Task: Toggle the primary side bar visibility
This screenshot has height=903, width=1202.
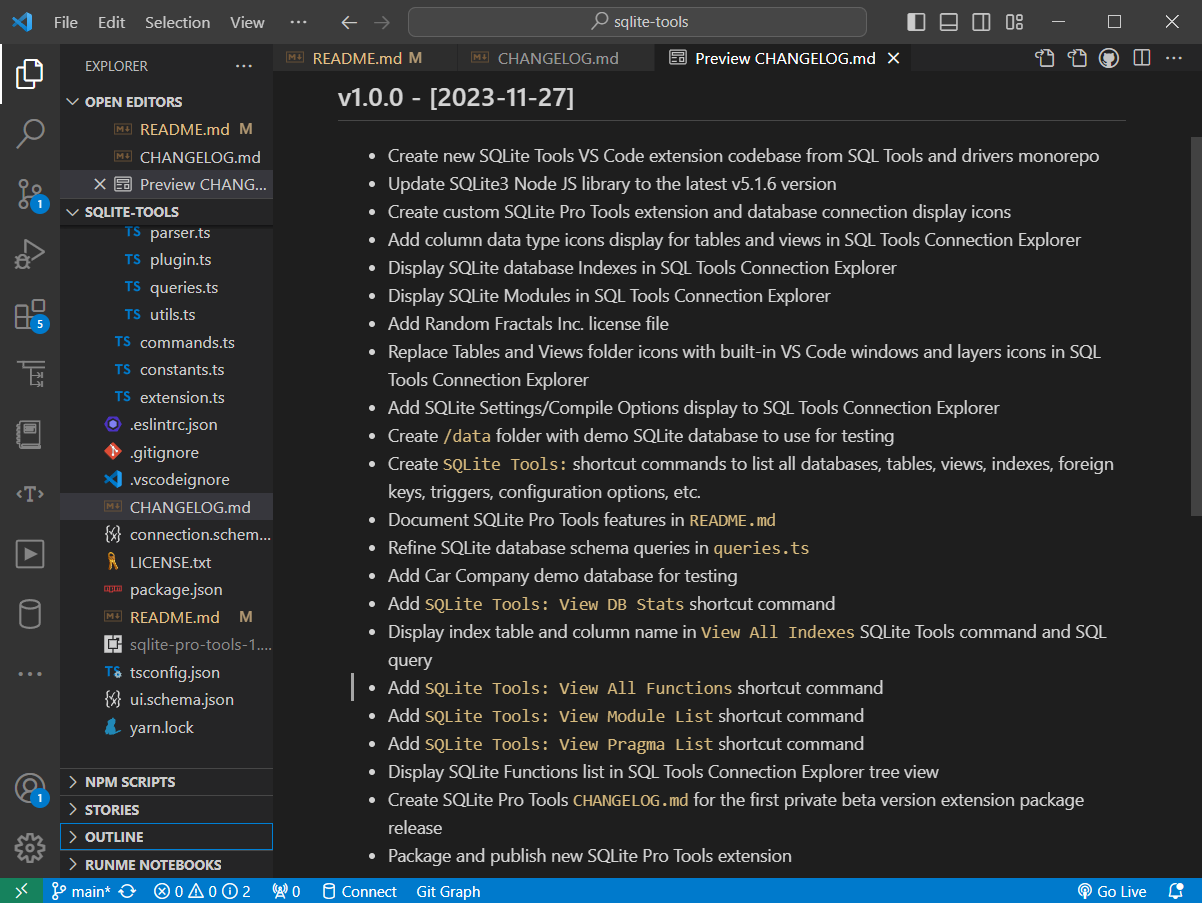Action: [916, 22]
